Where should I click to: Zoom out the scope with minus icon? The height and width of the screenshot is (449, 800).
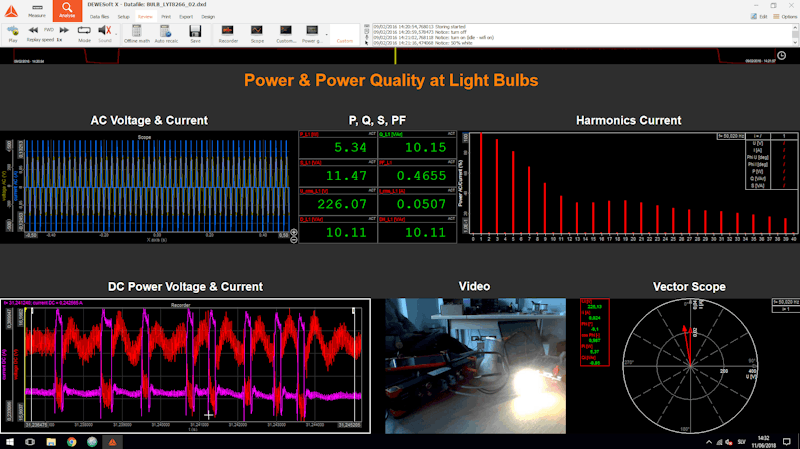pyautogui.click(x=294, y=240)
